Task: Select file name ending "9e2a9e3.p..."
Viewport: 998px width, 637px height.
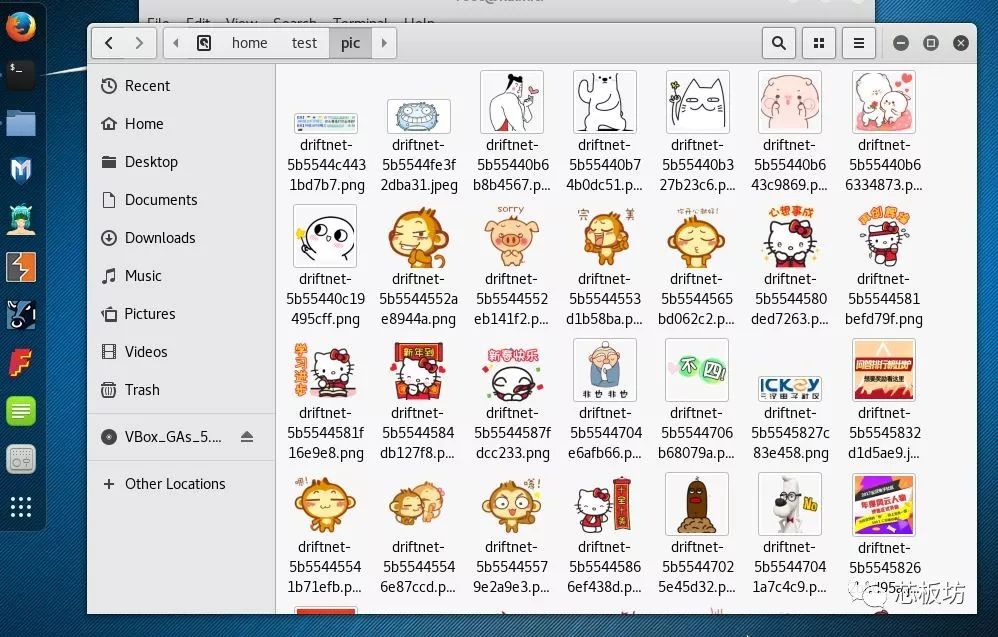Action: pos(511,567)
